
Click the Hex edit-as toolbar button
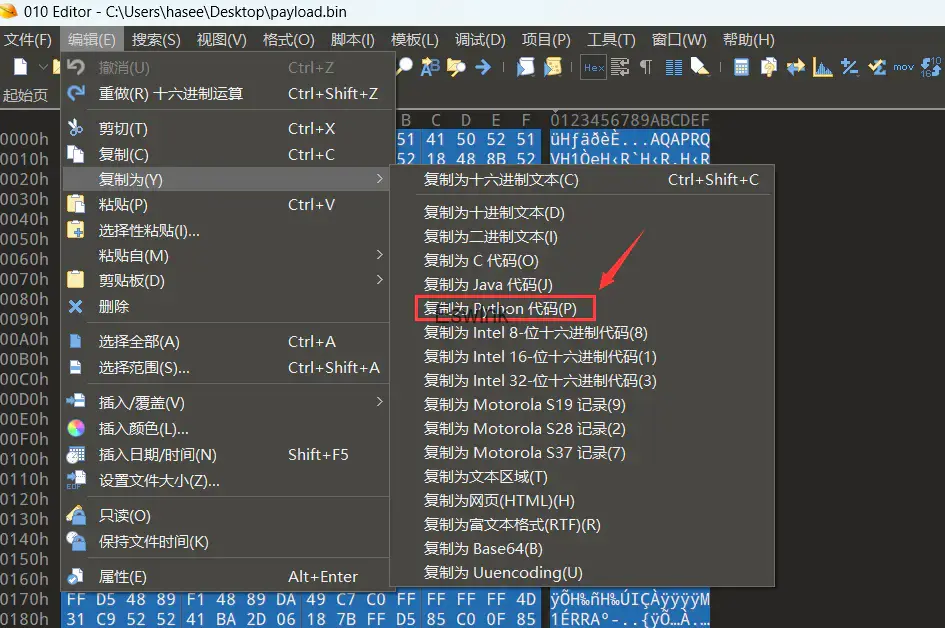593,67
